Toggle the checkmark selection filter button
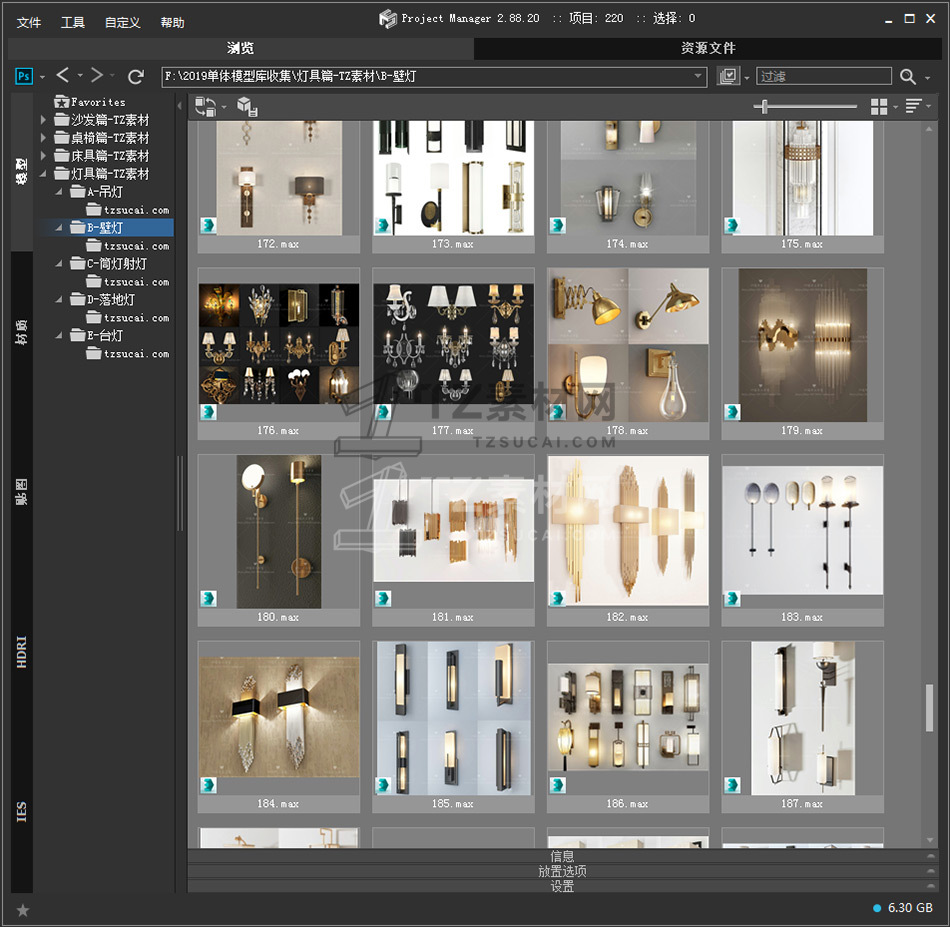This screenshot has width=950, height=927. pyautogui.click(x=729, y=76)
